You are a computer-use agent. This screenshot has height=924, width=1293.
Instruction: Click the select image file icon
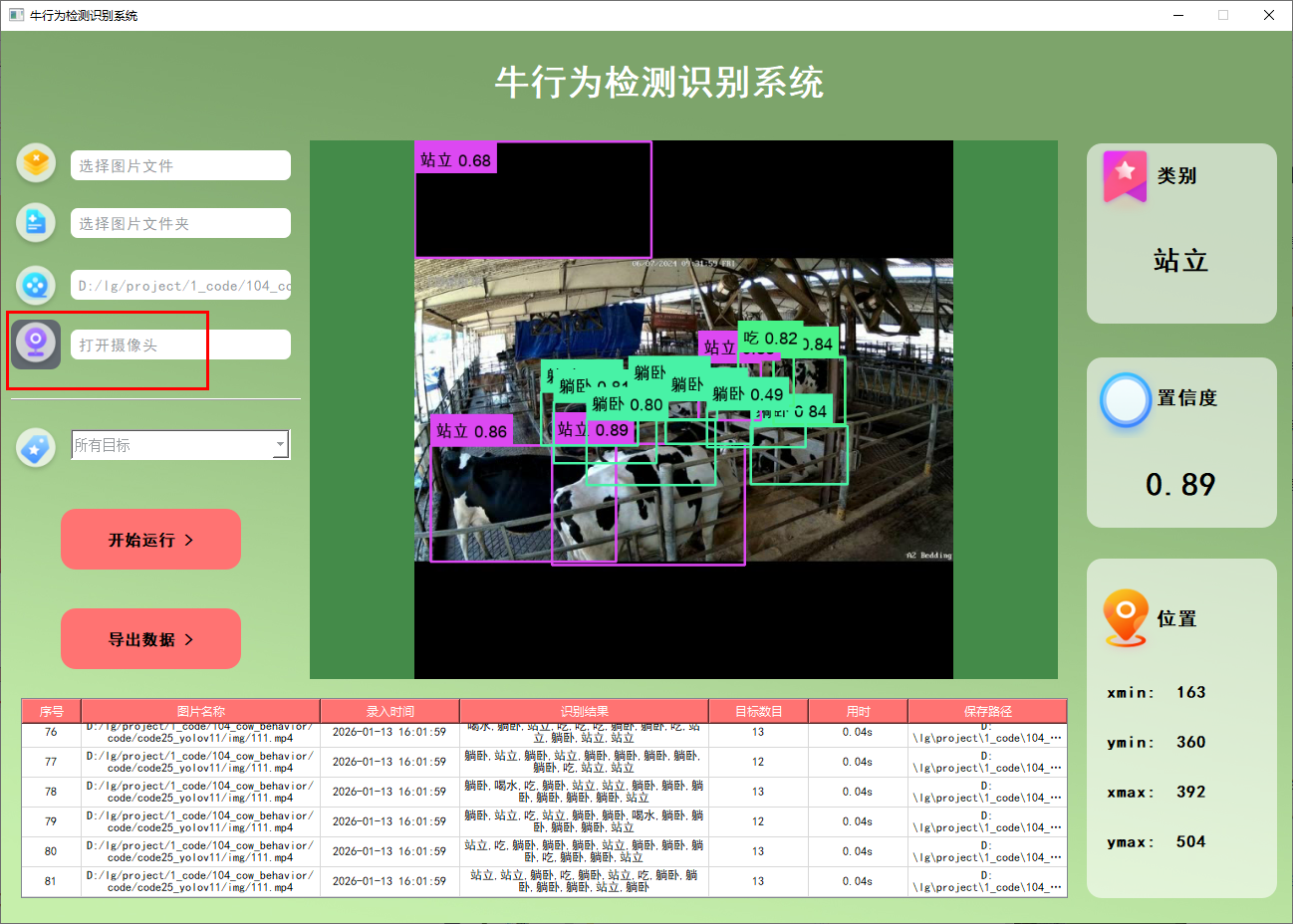(x=36, y=162)
